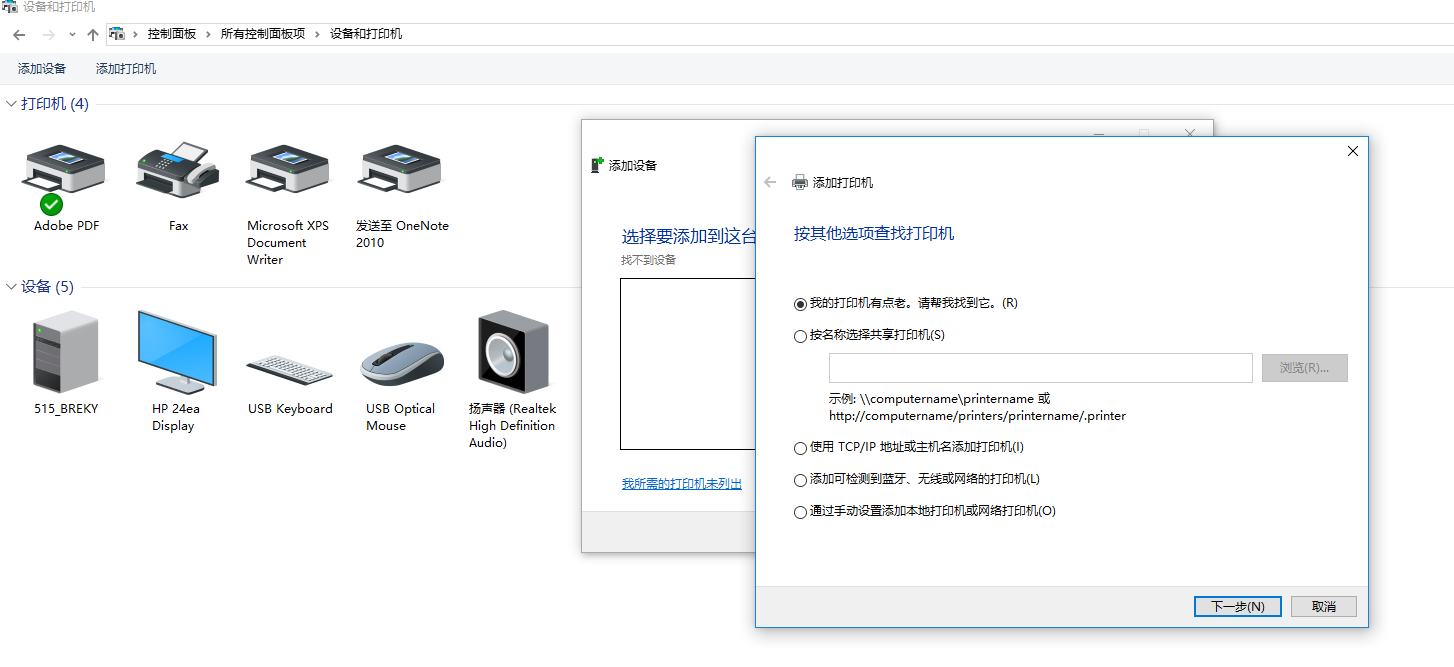Click the empty device list box in 添加设备
Image resolution: width=1454 pixels, height=667 pixels.
click(688, 364)
